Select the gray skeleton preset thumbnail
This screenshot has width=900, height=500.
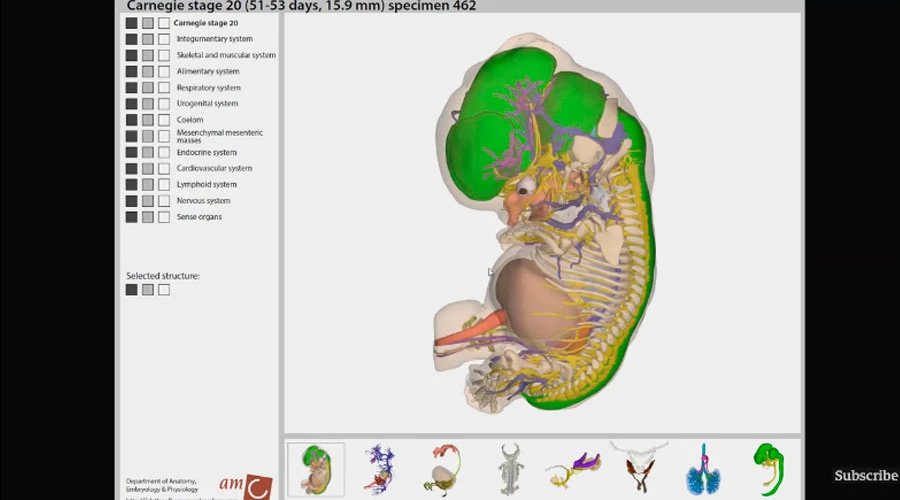tap(510, 469)
